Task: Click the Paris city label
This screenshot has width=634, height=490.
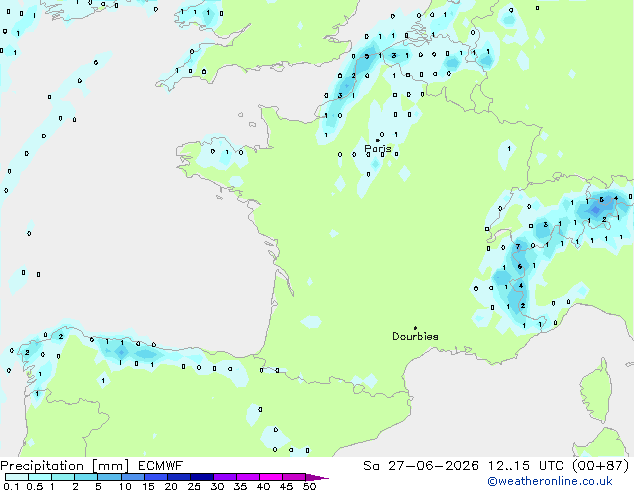Action: (378, 149)
